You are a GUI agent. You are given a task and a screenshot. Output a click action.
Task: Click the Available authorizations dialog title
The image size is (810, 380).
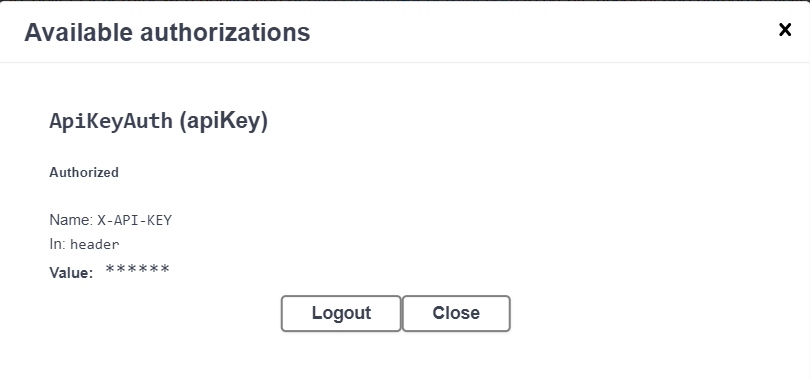pos(167,33)
